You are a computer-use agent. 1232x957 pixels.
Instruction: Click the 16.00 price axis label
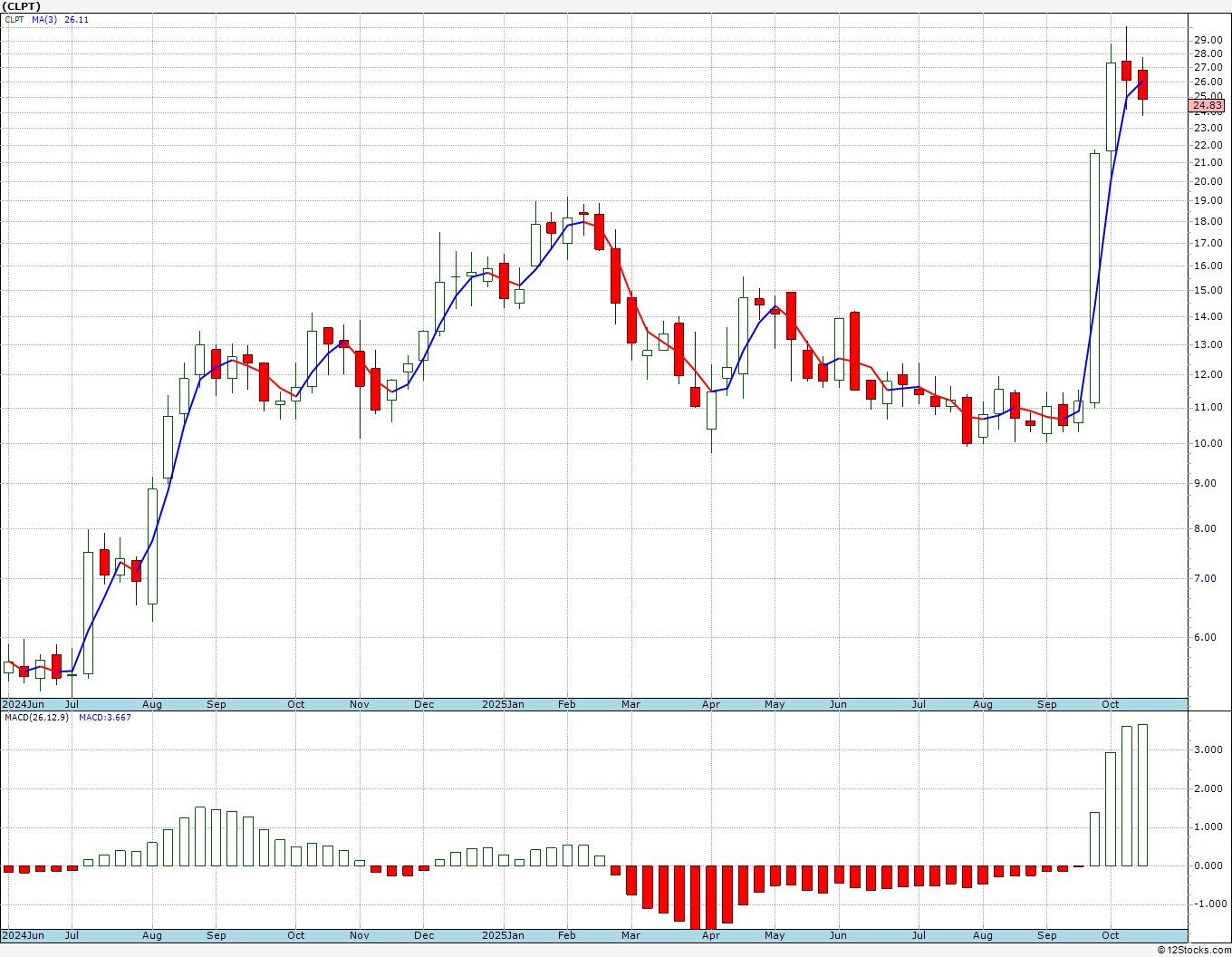[x=1208, y=266]
